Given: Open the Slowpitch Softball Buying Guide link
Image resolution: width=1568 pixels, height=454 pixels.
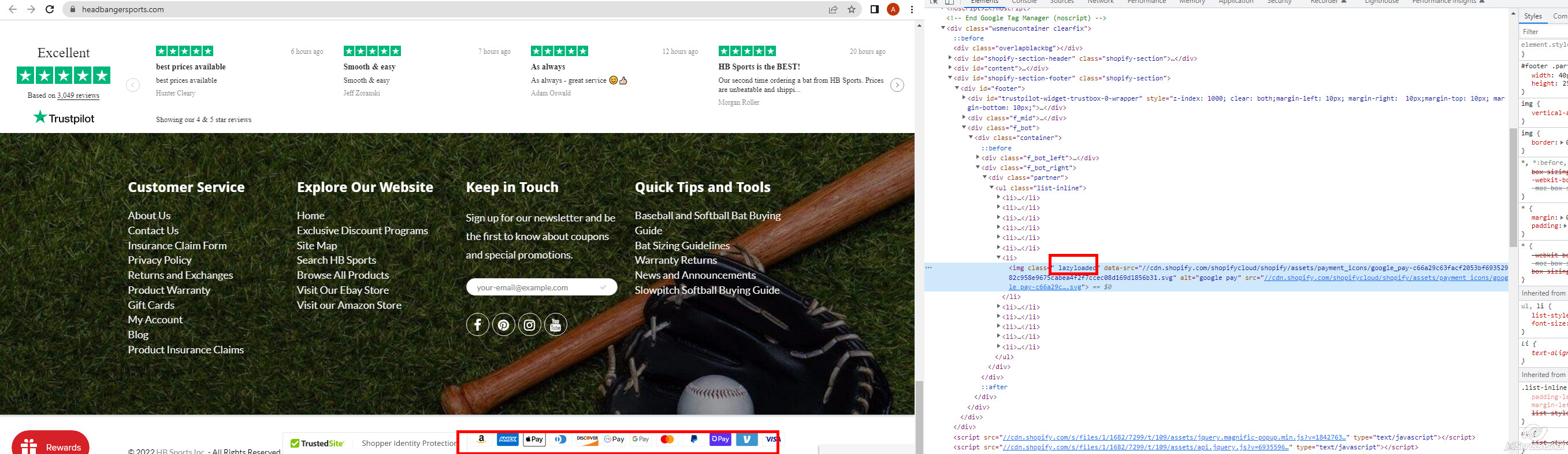Looking at the screenshot, I should (x=707, y=291).
